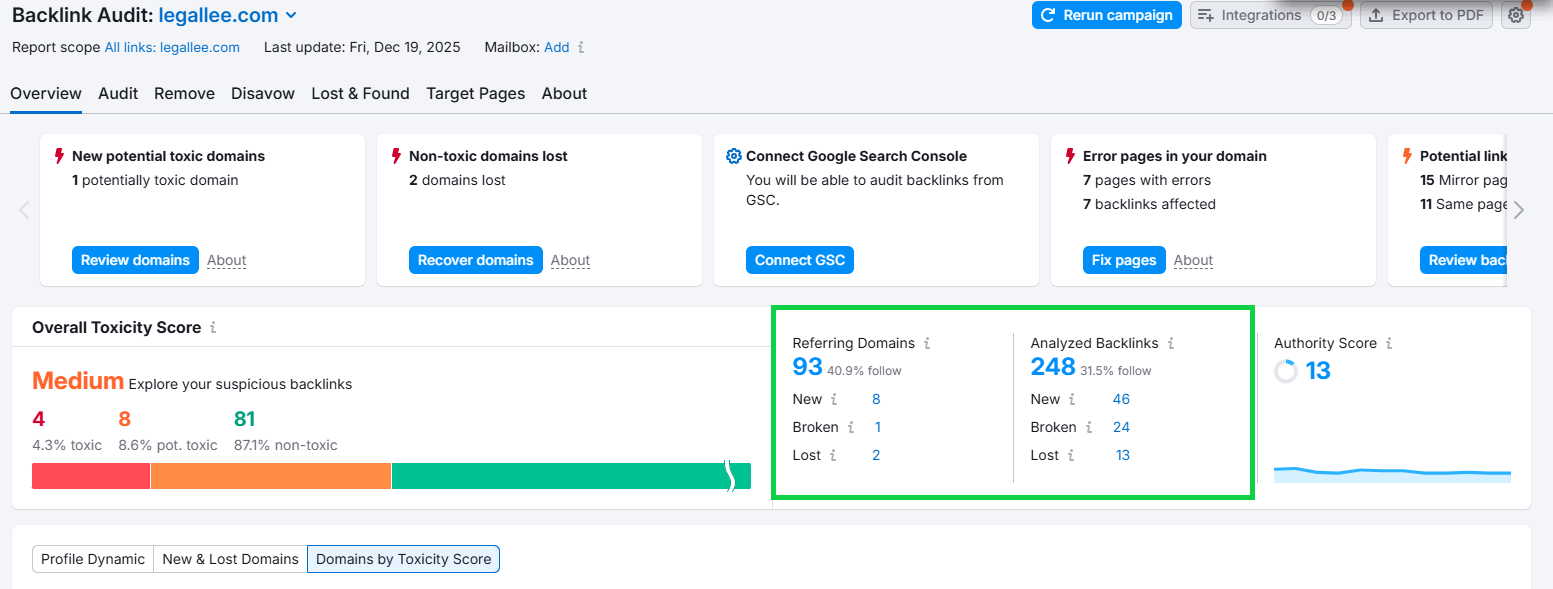Click Export to PDF button
The width and height of the screenshot is (1553, 589).
[x=1426, y=15]
